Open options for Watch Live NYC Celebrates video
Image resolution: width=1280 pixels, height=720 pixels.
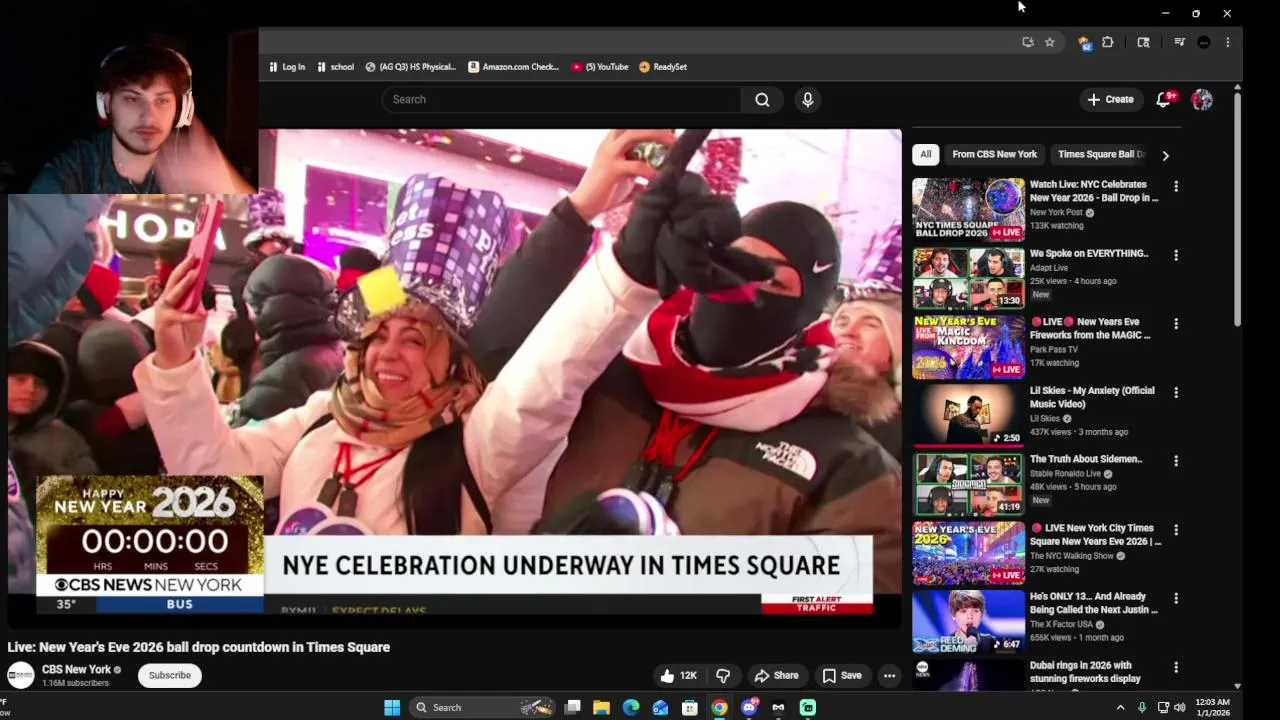click(x=1176, y=187)
